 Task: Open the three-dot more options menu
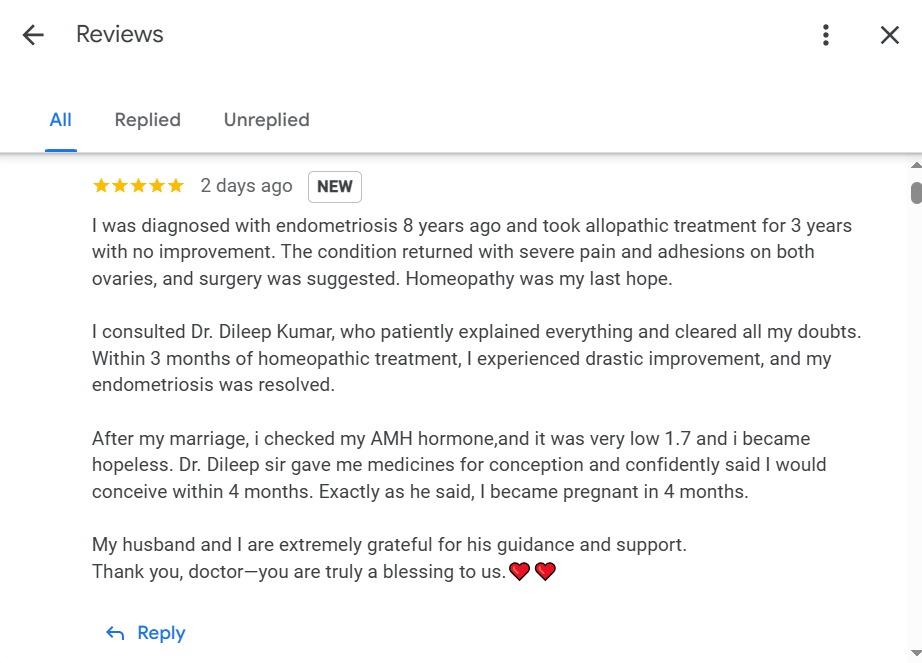click(825, 35)
